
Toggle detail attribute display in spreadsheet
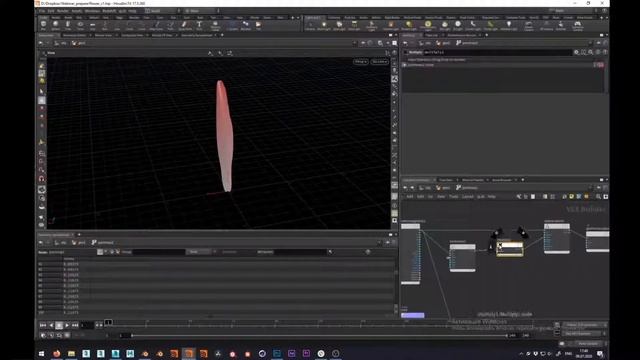(118, 252)
